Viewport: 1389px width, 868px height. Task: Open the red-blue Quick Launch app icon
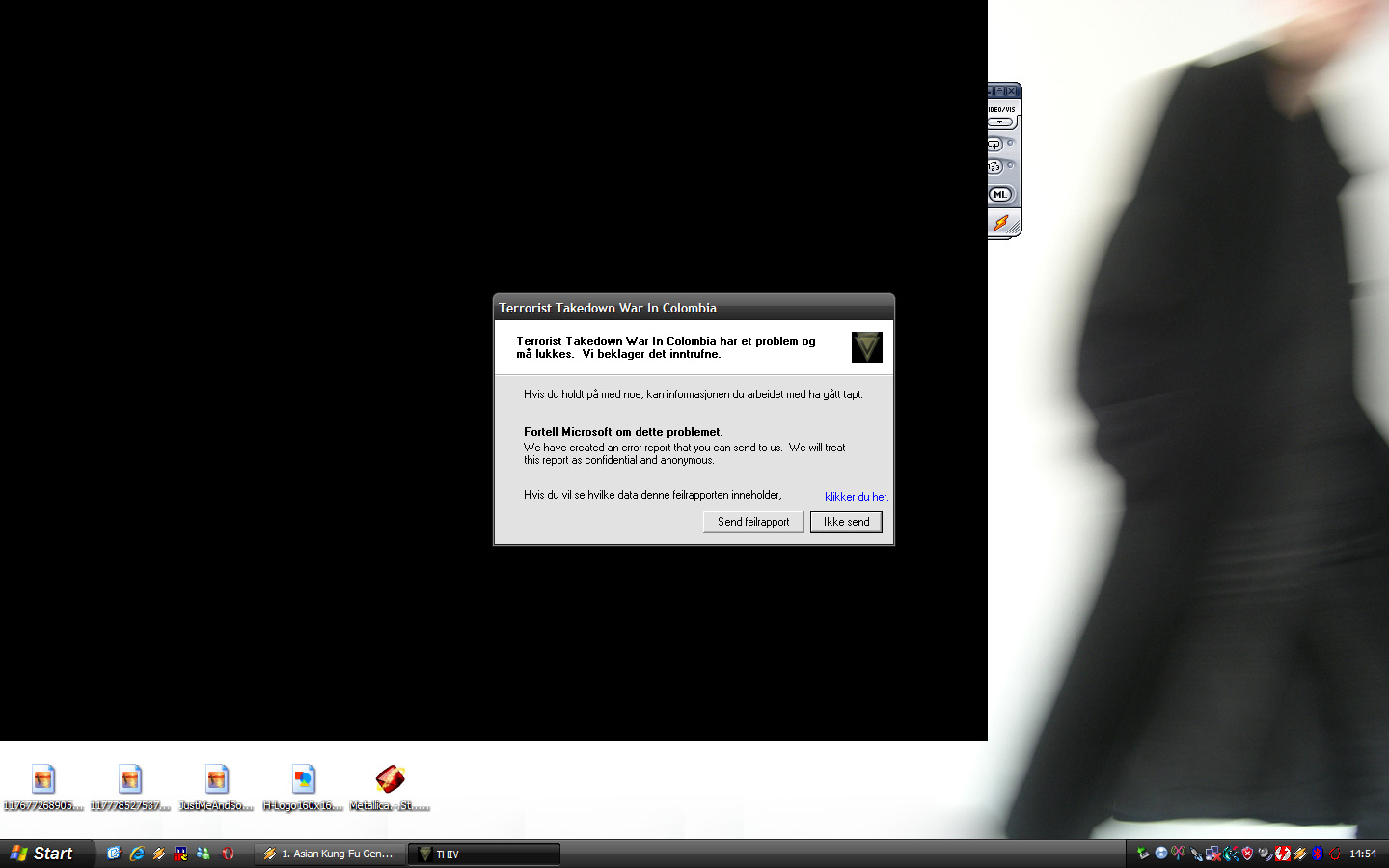point(180,854)
